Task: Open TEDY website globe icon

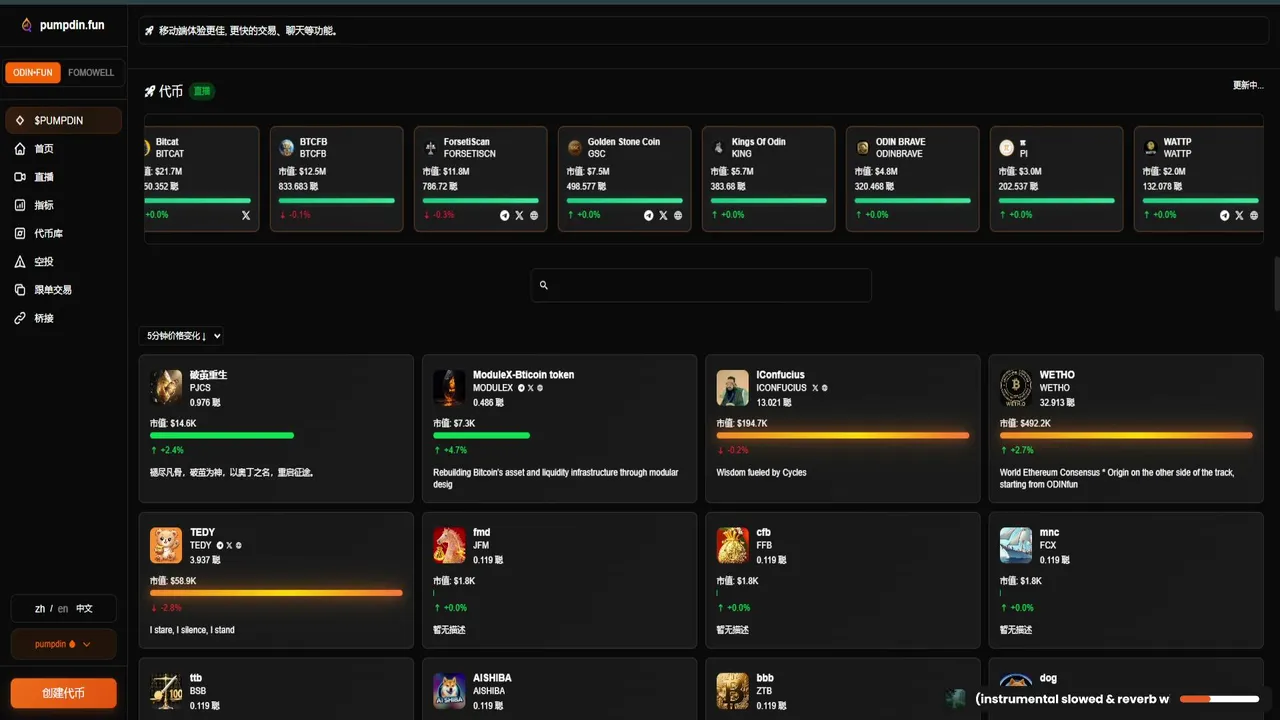Action: [238, 546]
